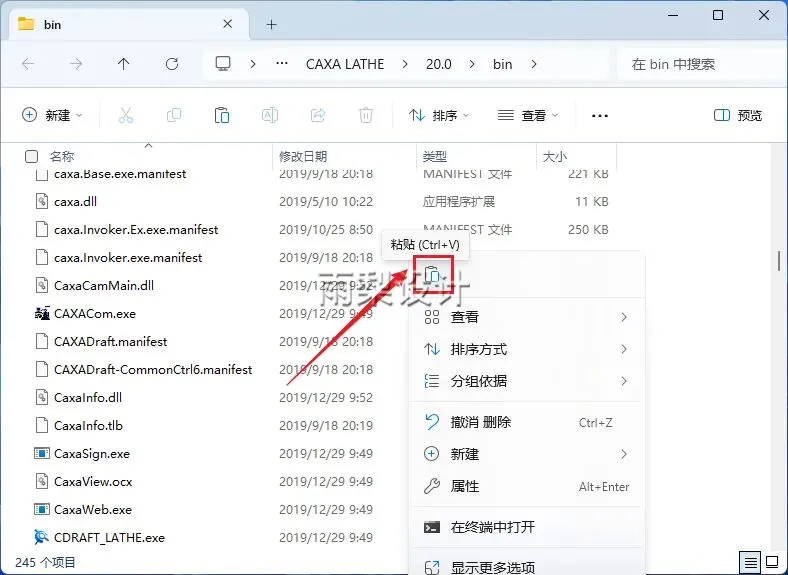The width and height of the screenshot is (788, 575).
Task: Click the Rename icon in toolbar
Action: click(270, 116)
